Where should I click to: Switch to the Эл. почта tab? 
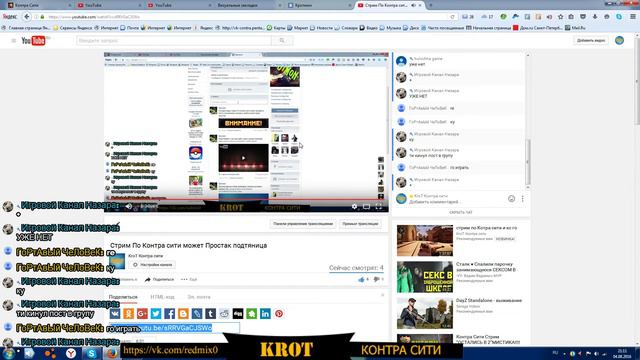[x=199, y=297]
